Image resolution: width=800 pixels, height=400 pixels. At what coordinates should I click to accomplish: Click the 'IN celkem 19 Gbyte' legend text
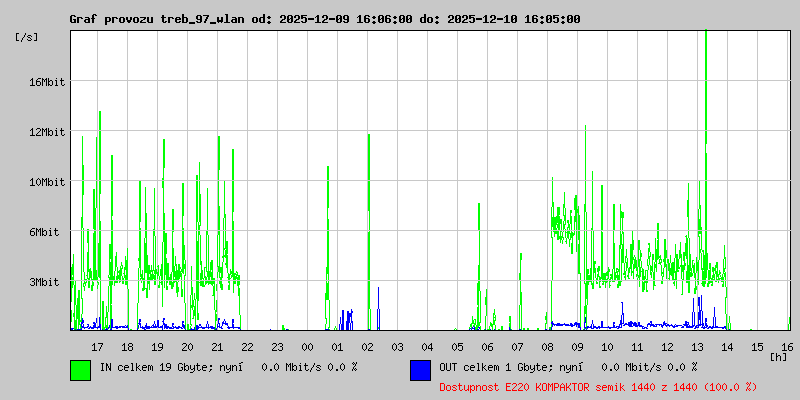[x=157, y=367]
